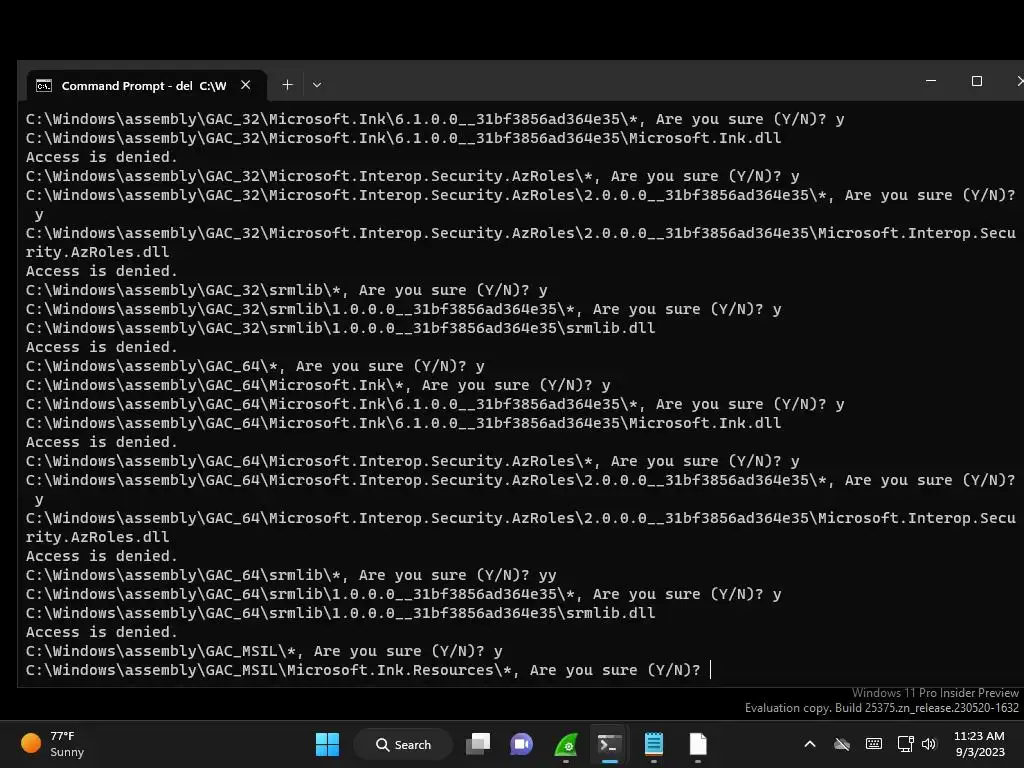Click the GAC_64\srmlib\* line ending yy
This screenshot has width=1024, height=768.
(x=291, y=575)
